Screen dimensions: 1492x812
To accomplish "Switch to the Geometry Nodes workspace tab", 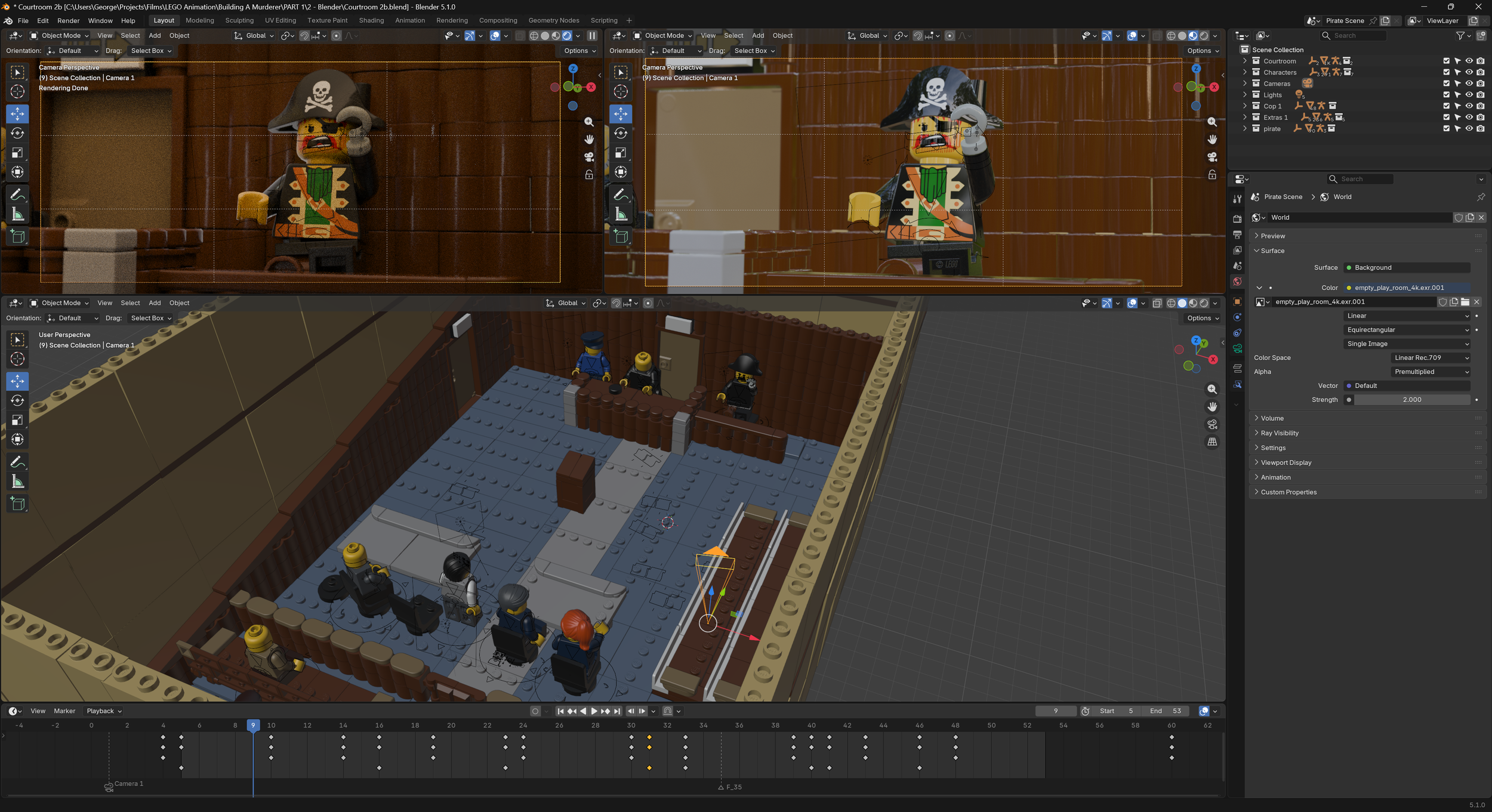I will pos(553,20).
